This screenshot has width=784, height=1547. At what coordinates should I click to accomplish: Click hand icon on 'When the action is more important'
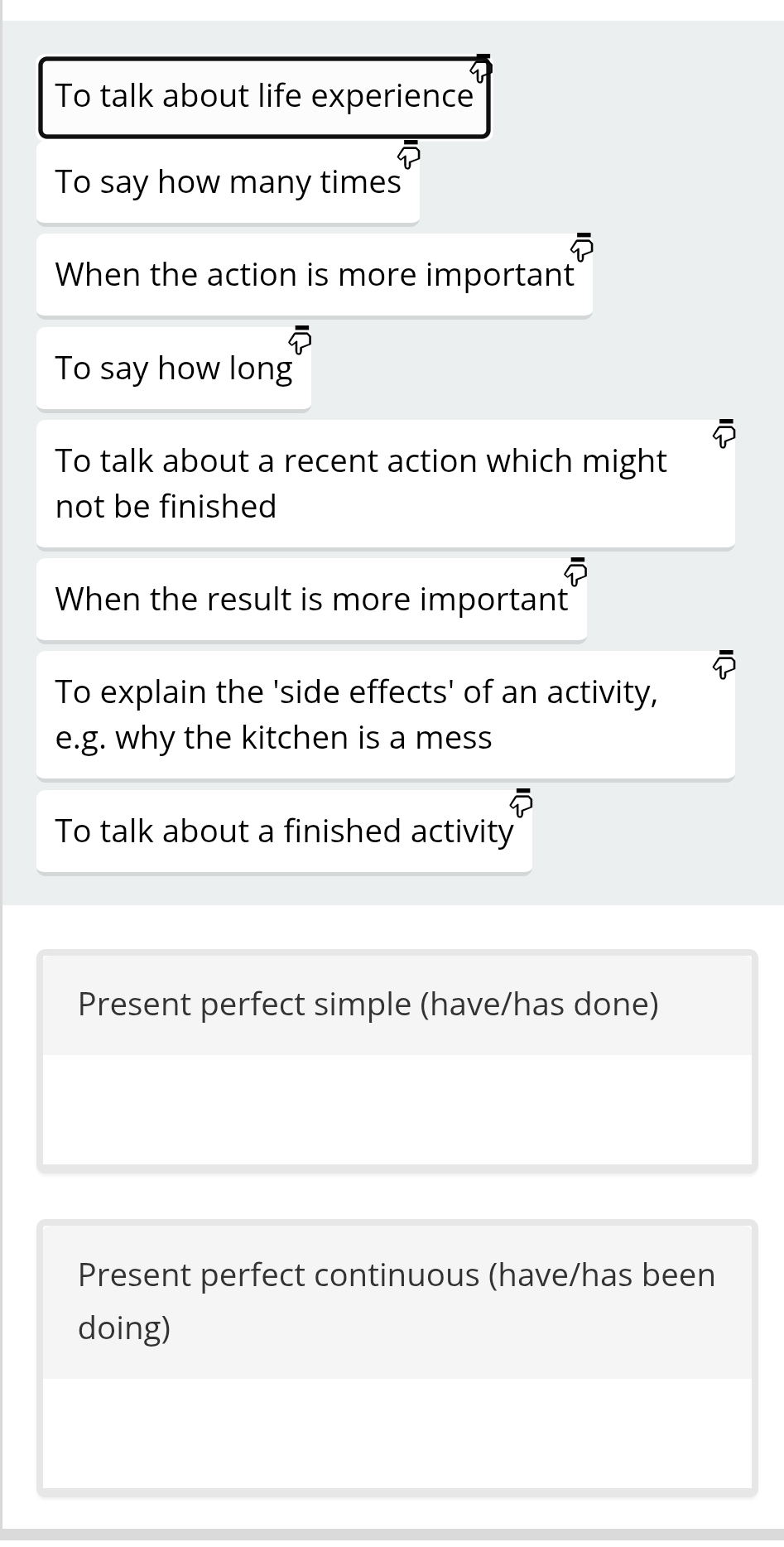[x=582, y=246]
